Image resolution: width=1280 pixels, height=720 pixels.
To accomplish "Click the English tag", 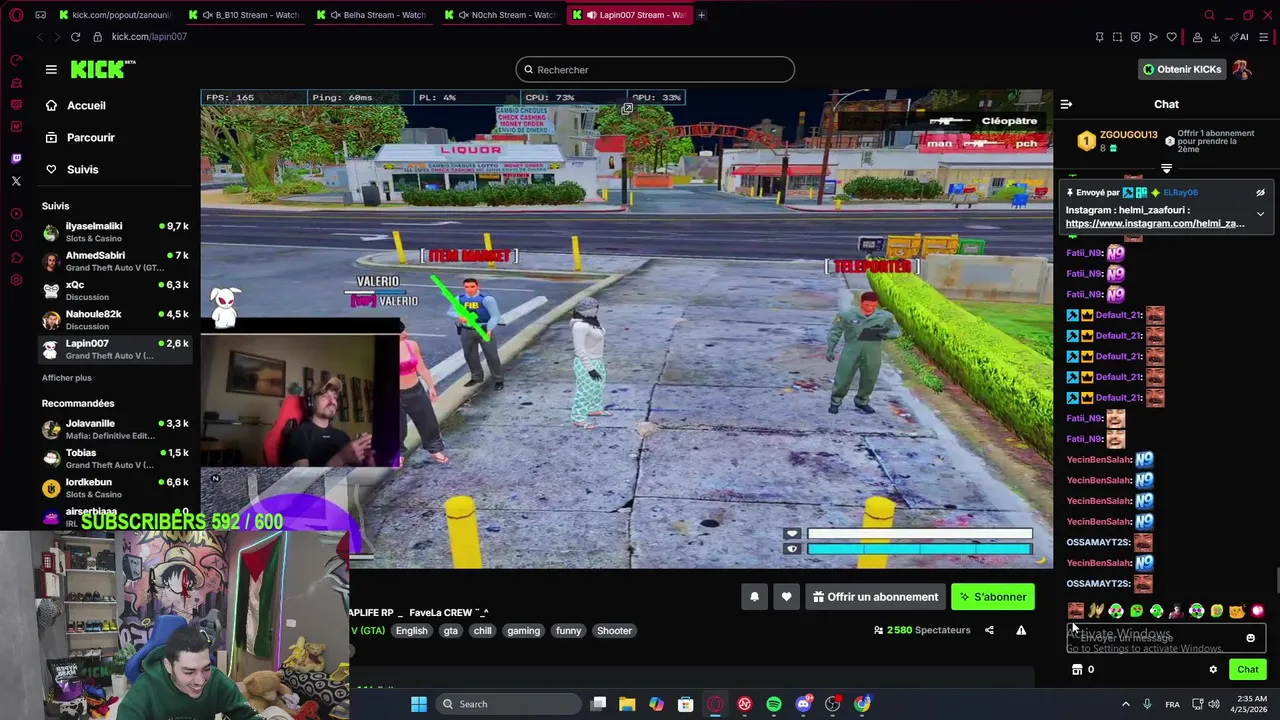I will tap(411, 631).
